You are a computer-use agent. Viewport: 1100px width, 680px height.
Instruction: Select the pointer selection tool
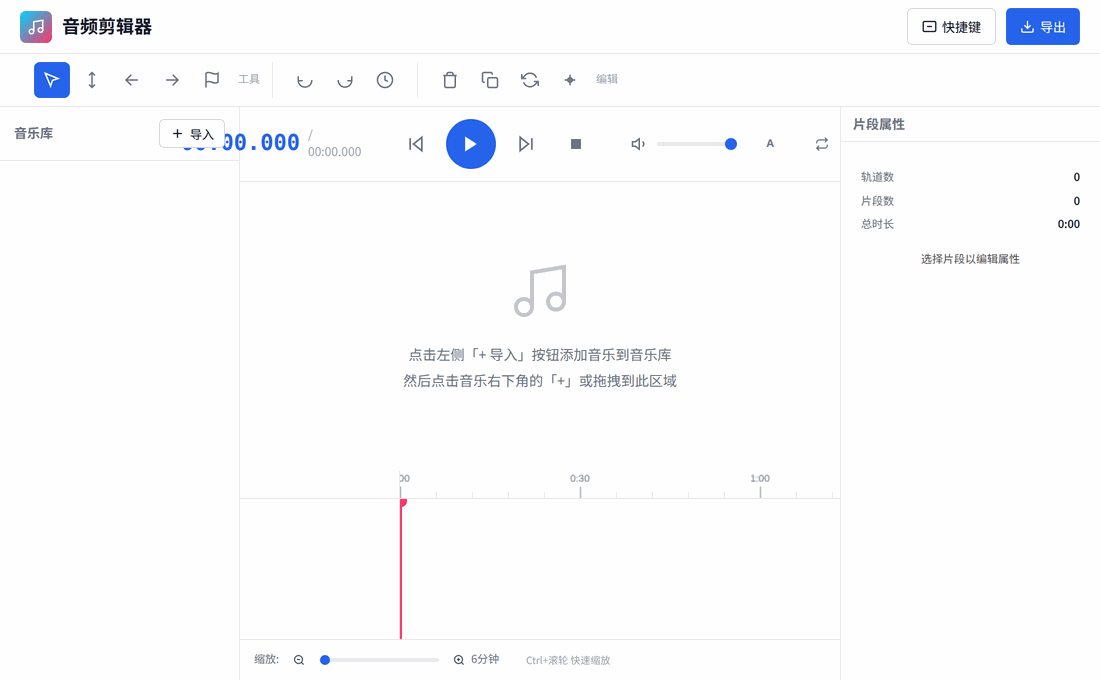click(52, 80)
